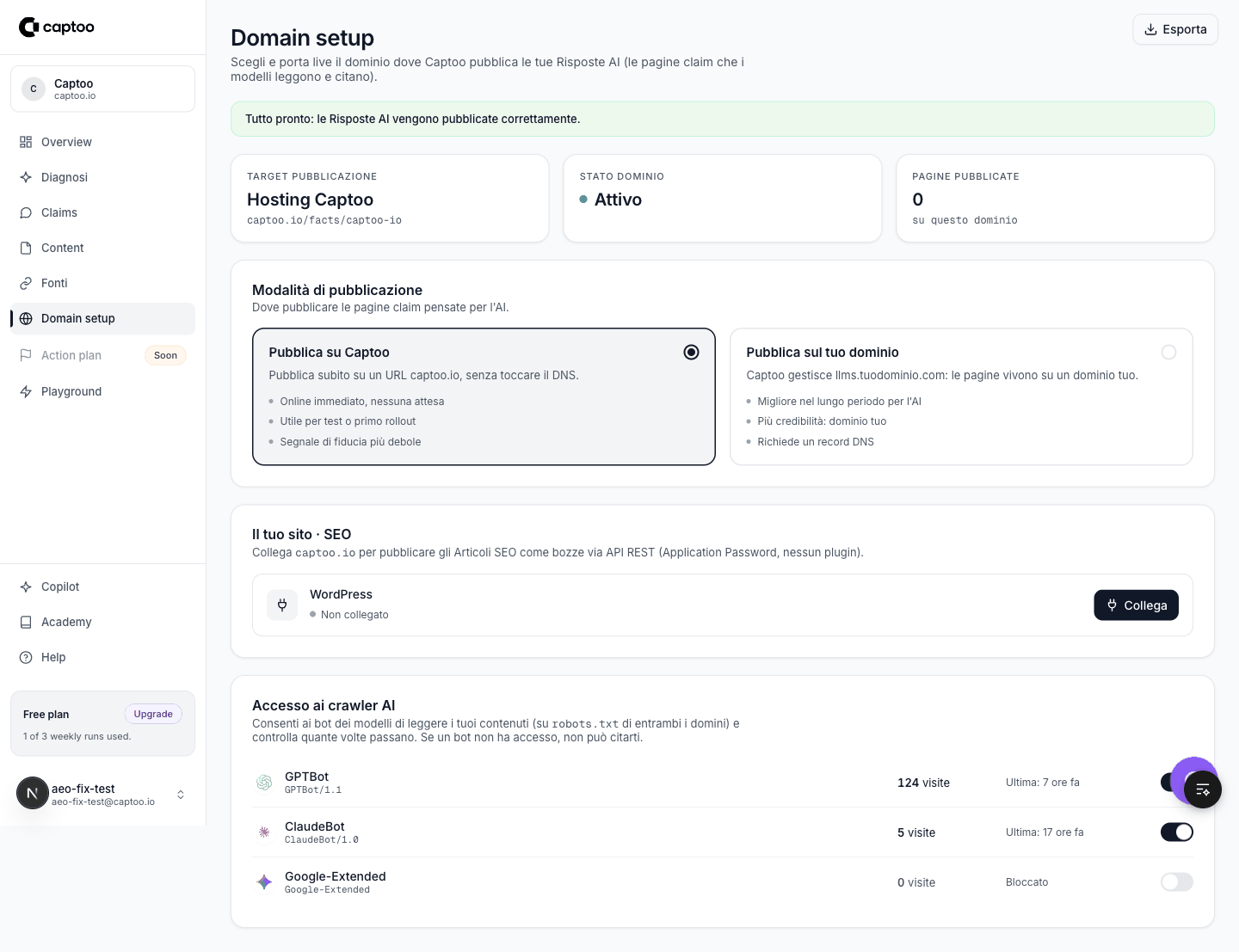Click the Collega button for WordPress
The image size is (1239, 952).
(x=1136, y=605)
